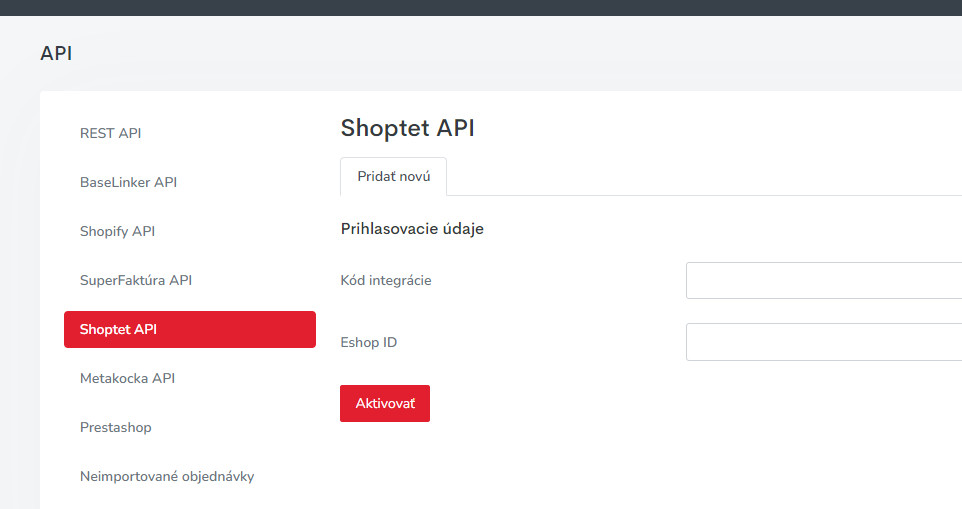Focus the Kód integrácie input field
The width and height of the screenshot is (962, 509).
[824, 280]
